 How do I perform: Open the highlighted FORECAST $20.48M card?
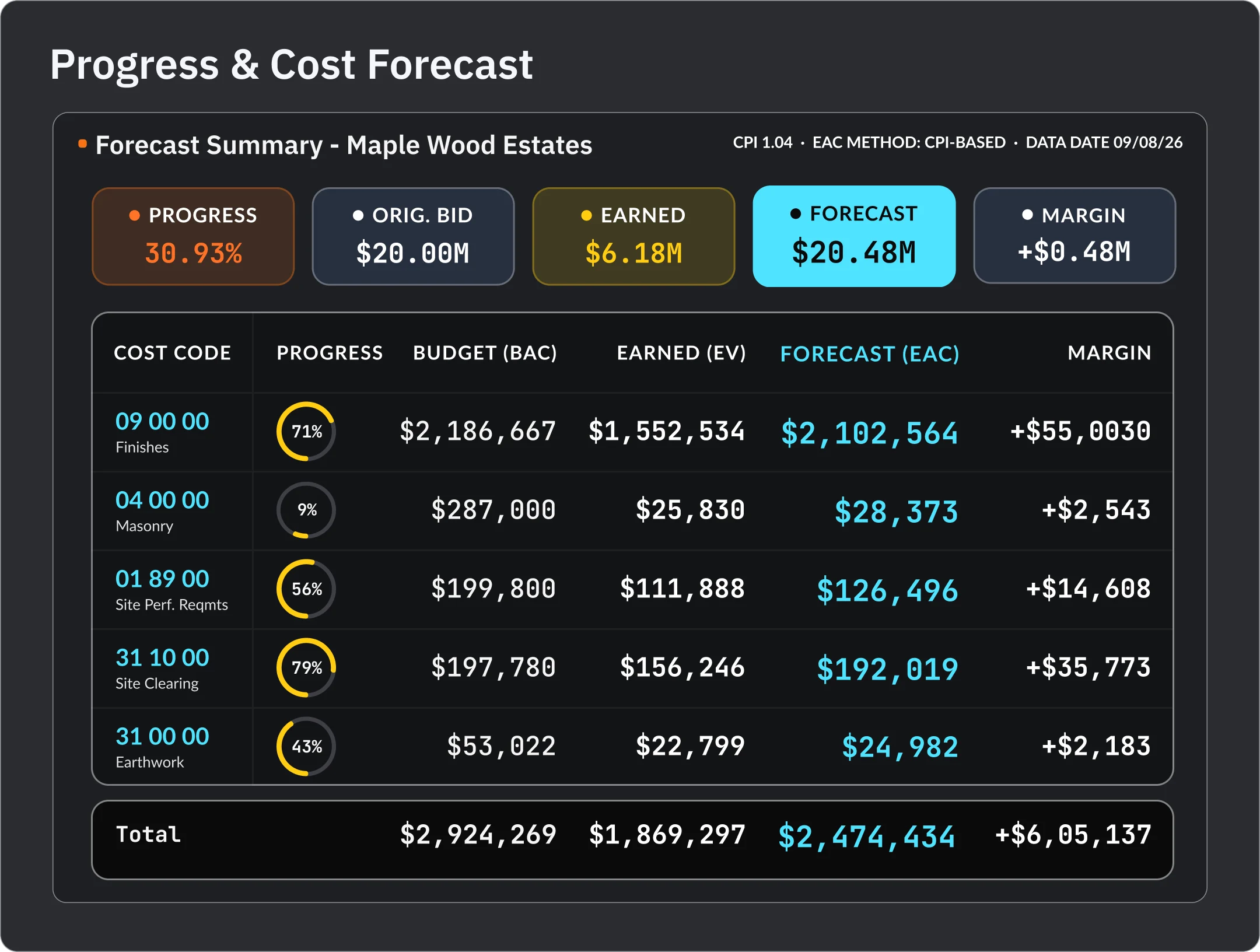[854, 236]
